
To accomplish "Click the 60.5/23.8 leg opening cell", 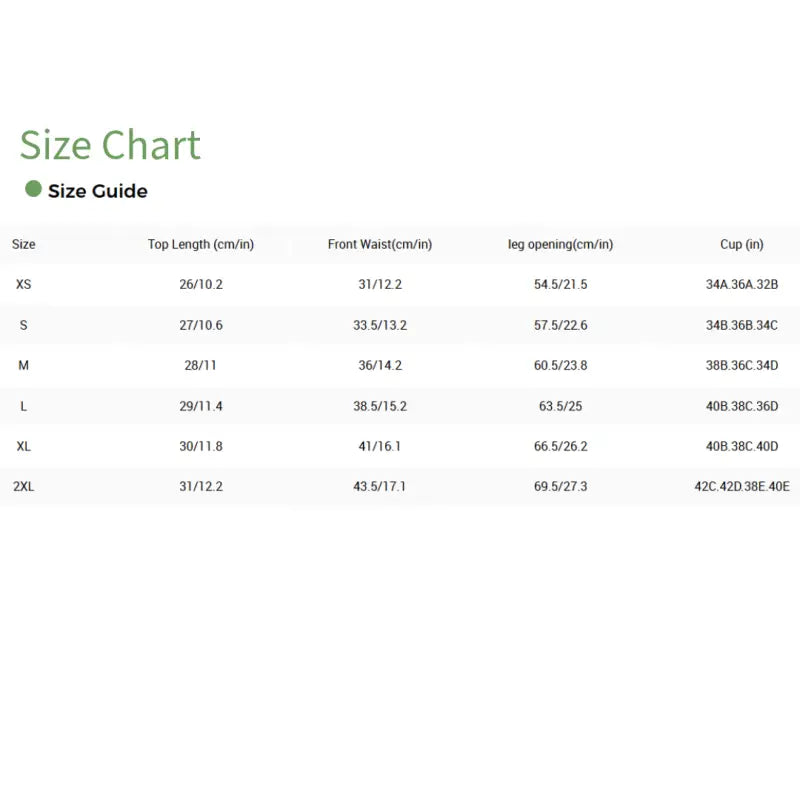I will (x=561, y=365).
